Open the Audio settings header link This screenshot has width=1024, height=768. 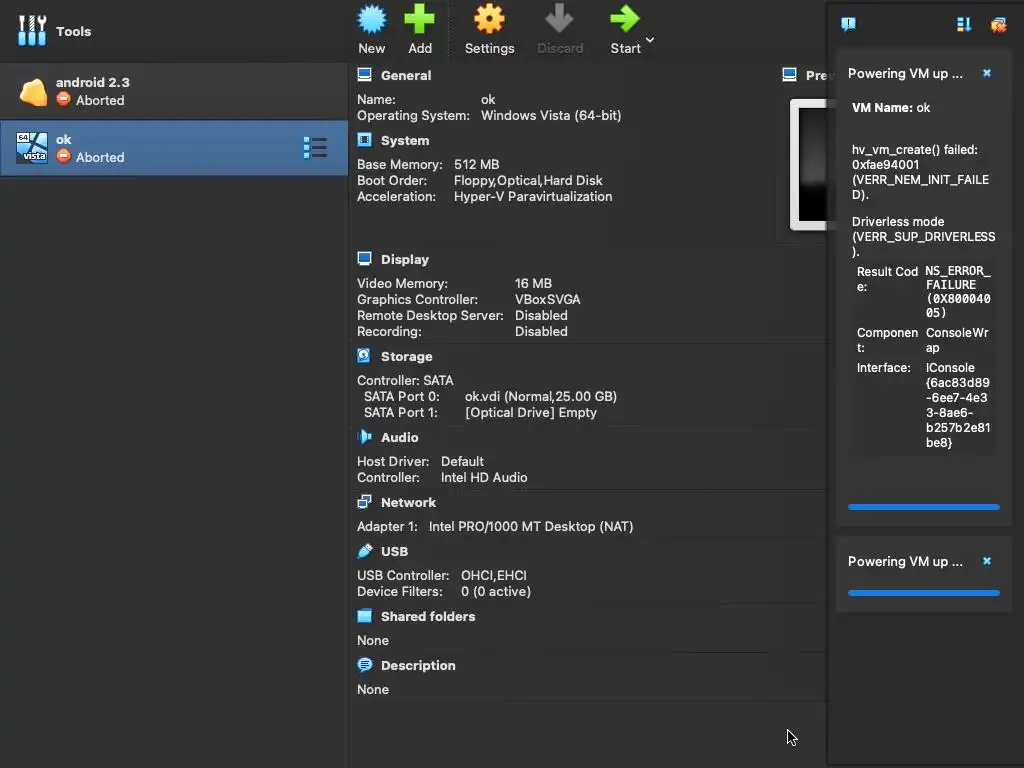pyautogui.click(x=400, y=438)
